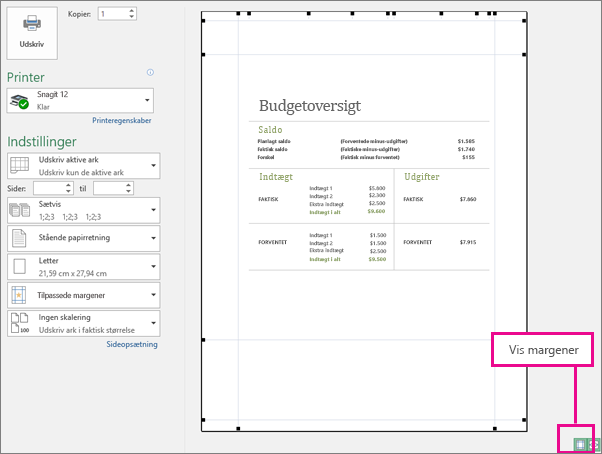Screen dimensions: 602x454
Task: Click the Letter paper icon
Action: coord(20,266)
